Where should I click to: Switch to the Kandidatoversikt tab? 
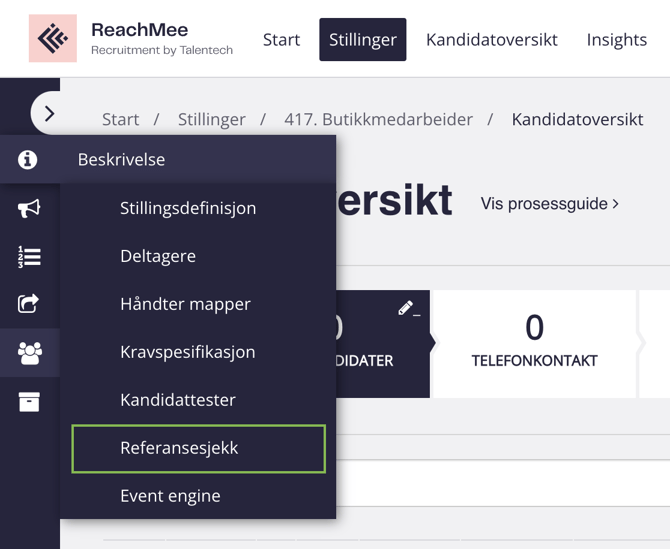point(491,40)
